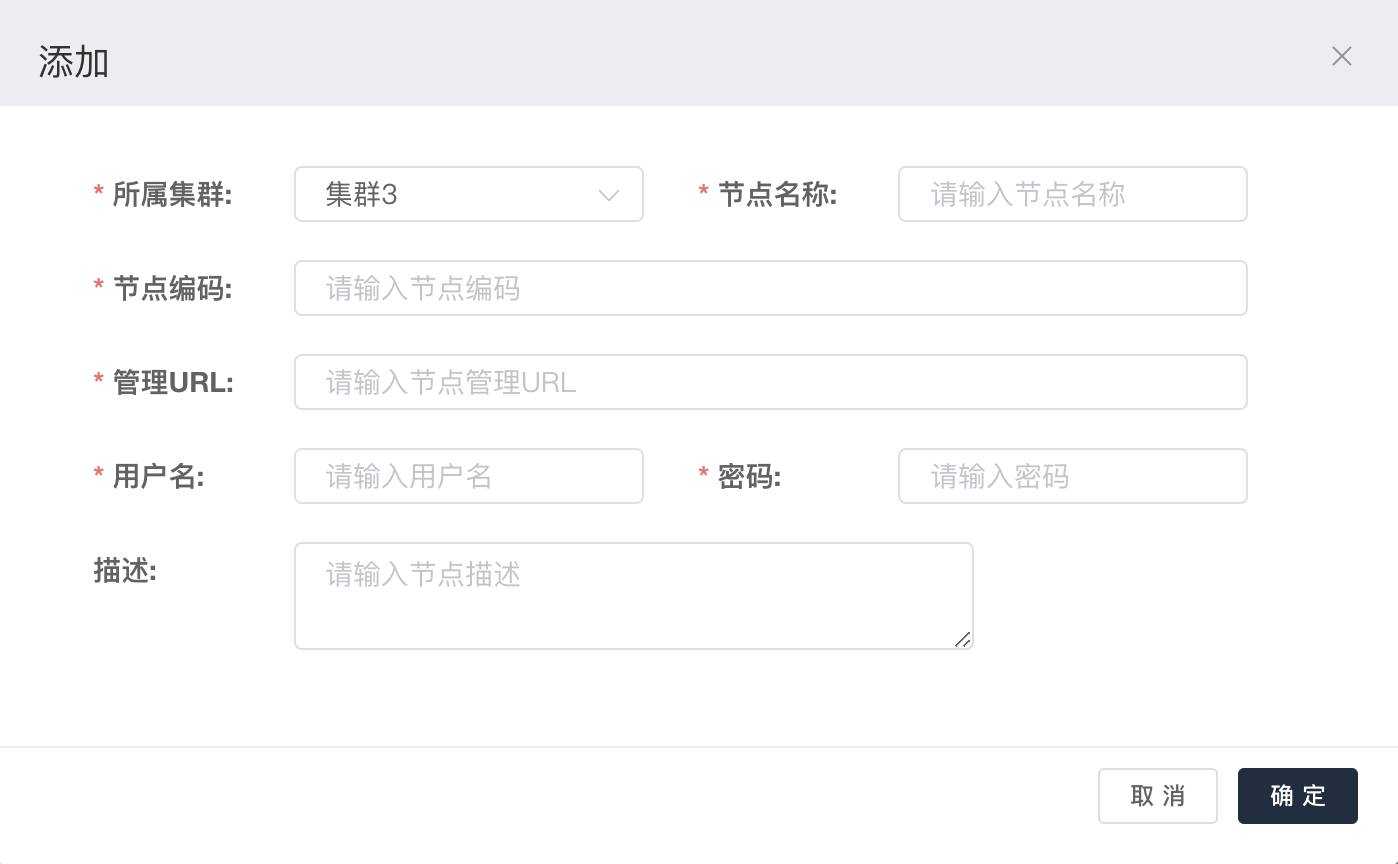Click the 管理URL field label

tap(173, 383)
